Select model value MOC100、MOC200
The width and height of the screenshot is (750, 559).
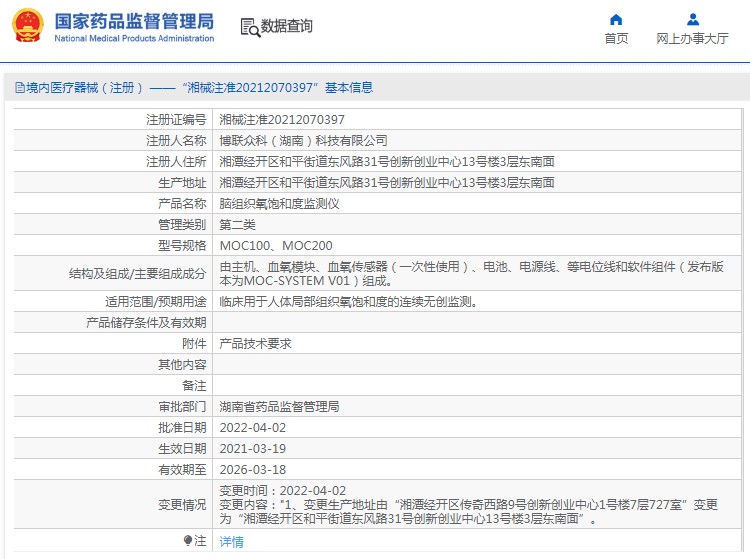(x=276, y=246)
